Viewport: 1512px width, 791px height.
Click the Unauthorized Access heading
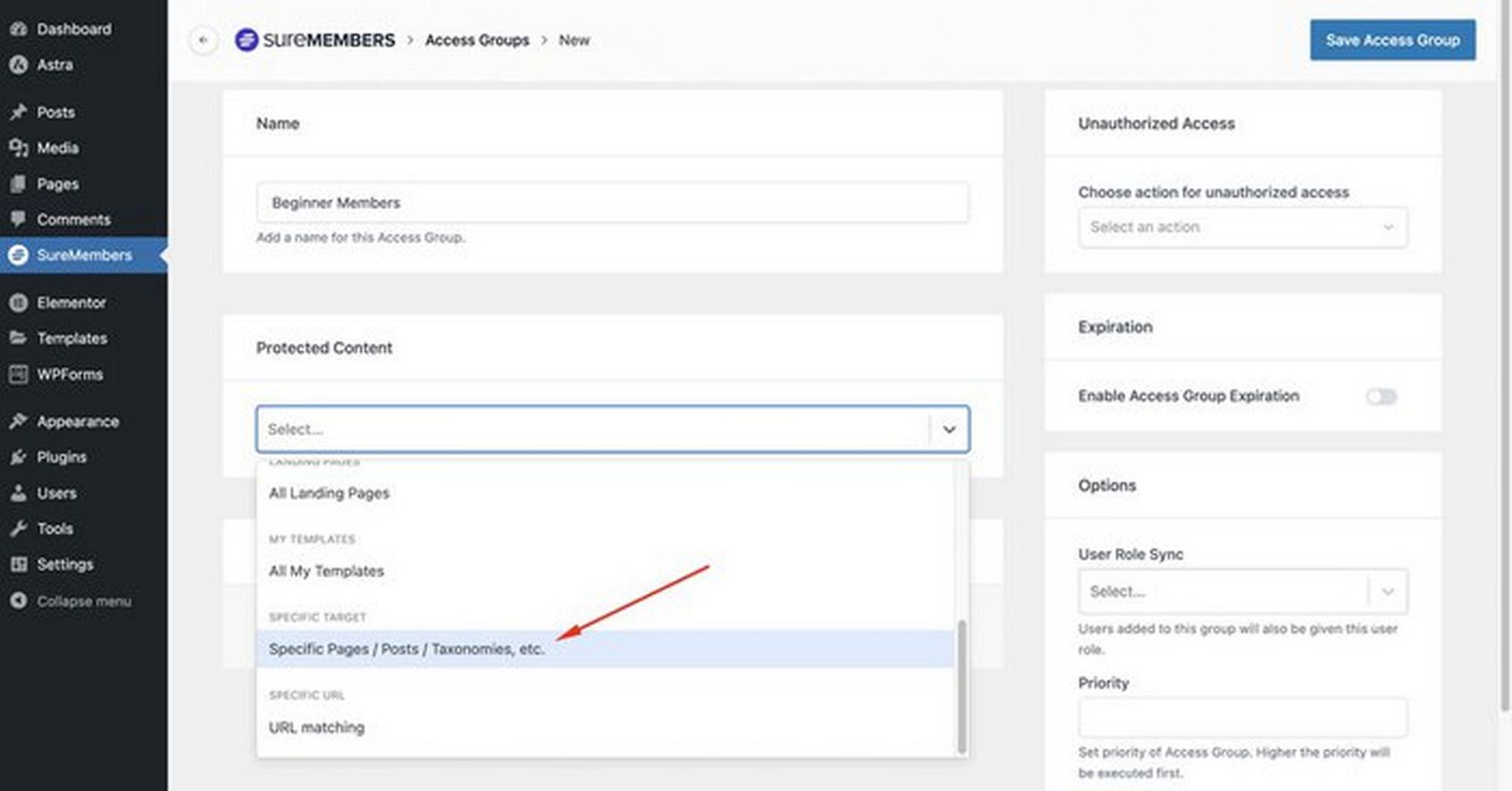[x=1156, y=124]
